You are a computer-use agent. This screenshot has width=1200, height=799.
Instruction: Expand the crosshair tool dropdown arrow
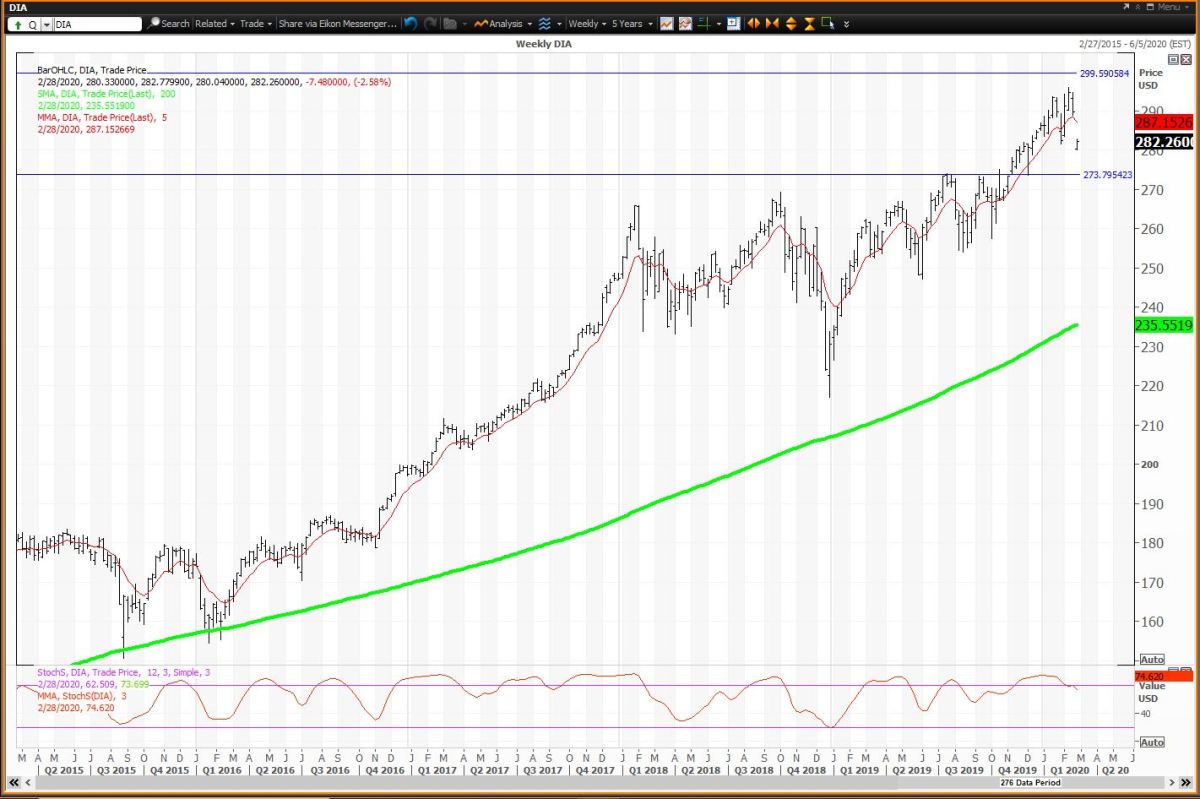point(719,23)
